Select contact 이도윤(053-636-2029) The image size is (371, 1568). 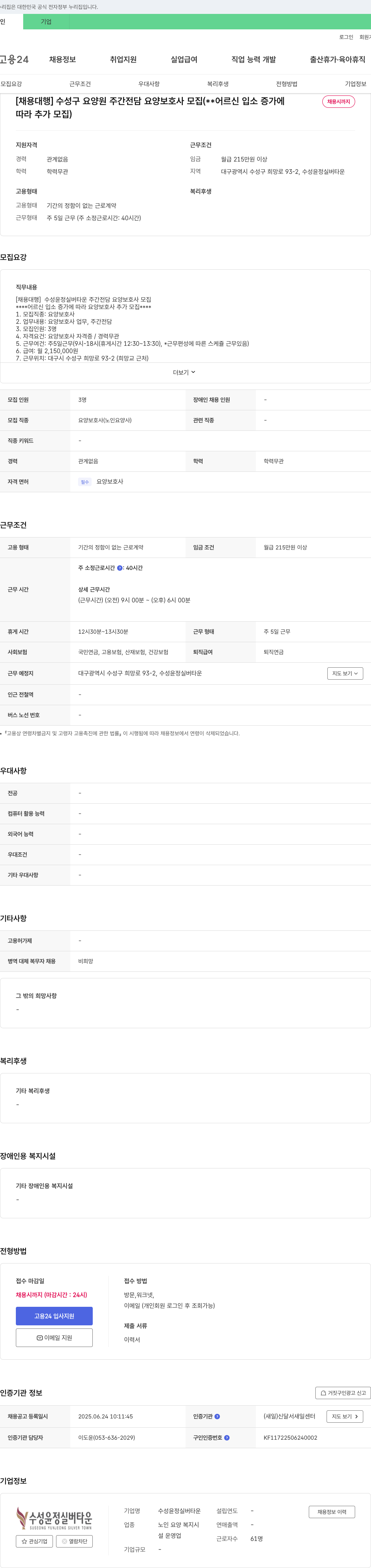(x=107, y=1438)
